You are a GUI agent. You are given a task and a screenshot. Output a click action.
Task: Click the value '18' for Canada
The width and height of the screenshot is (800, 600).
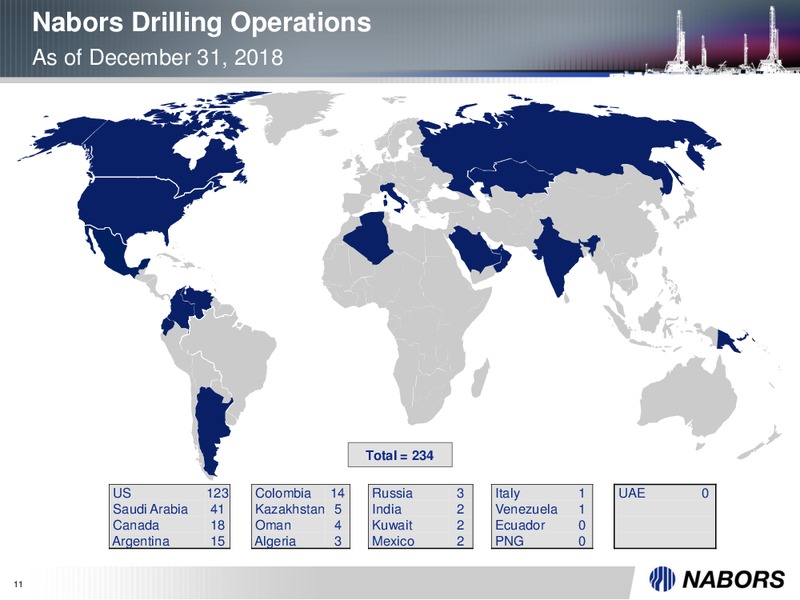click(217, 525)
